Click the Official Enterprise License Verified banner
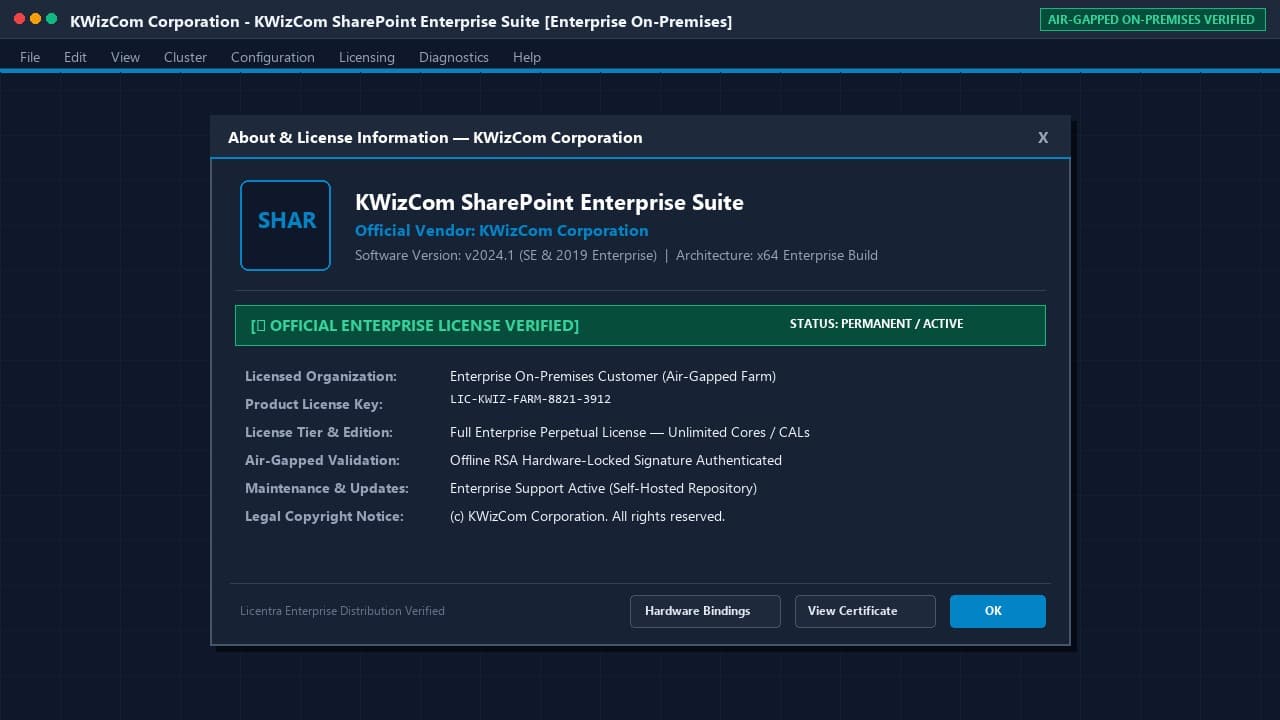 point(640,325)
